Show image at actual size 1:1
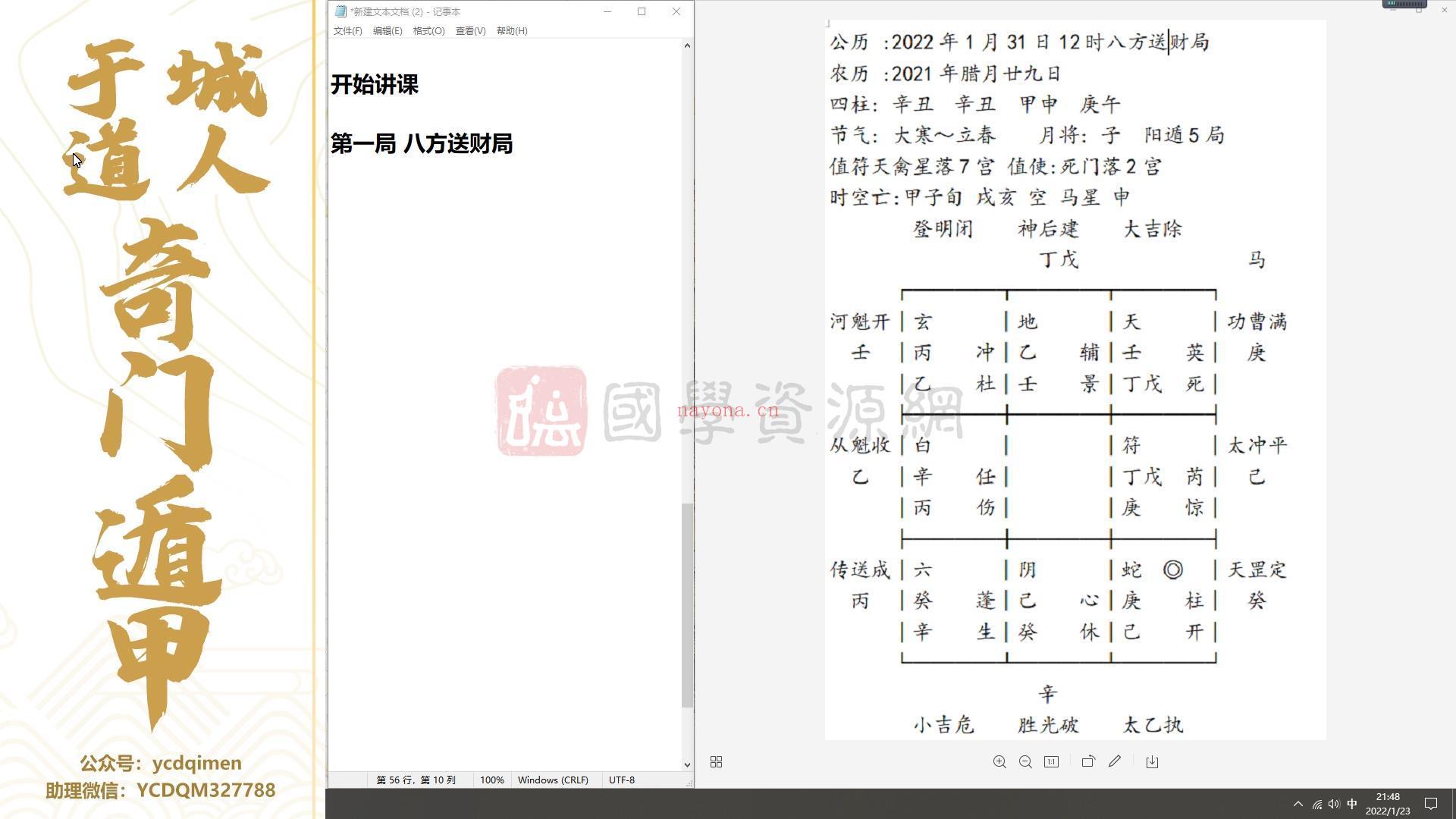 (1051, 761)
